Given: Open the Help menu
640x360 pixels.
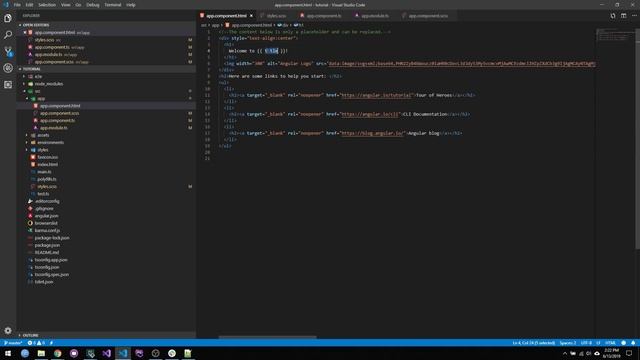Looking at the screenshot, I should [x=131, y=5].
